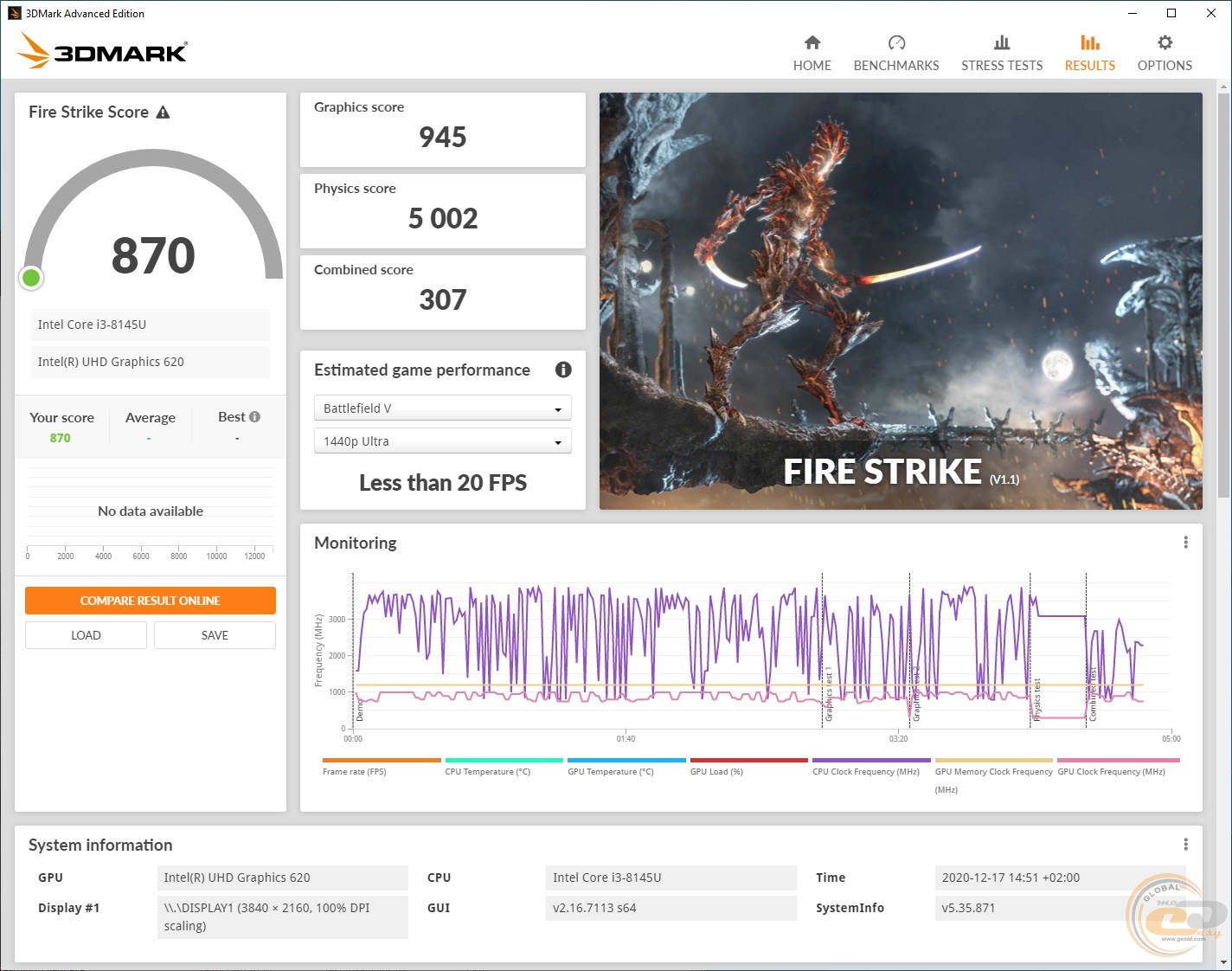The width and height of the screenshot is (1232, 971).
Task: Click the Compare Result Online button
Action: tap(151, 601)
